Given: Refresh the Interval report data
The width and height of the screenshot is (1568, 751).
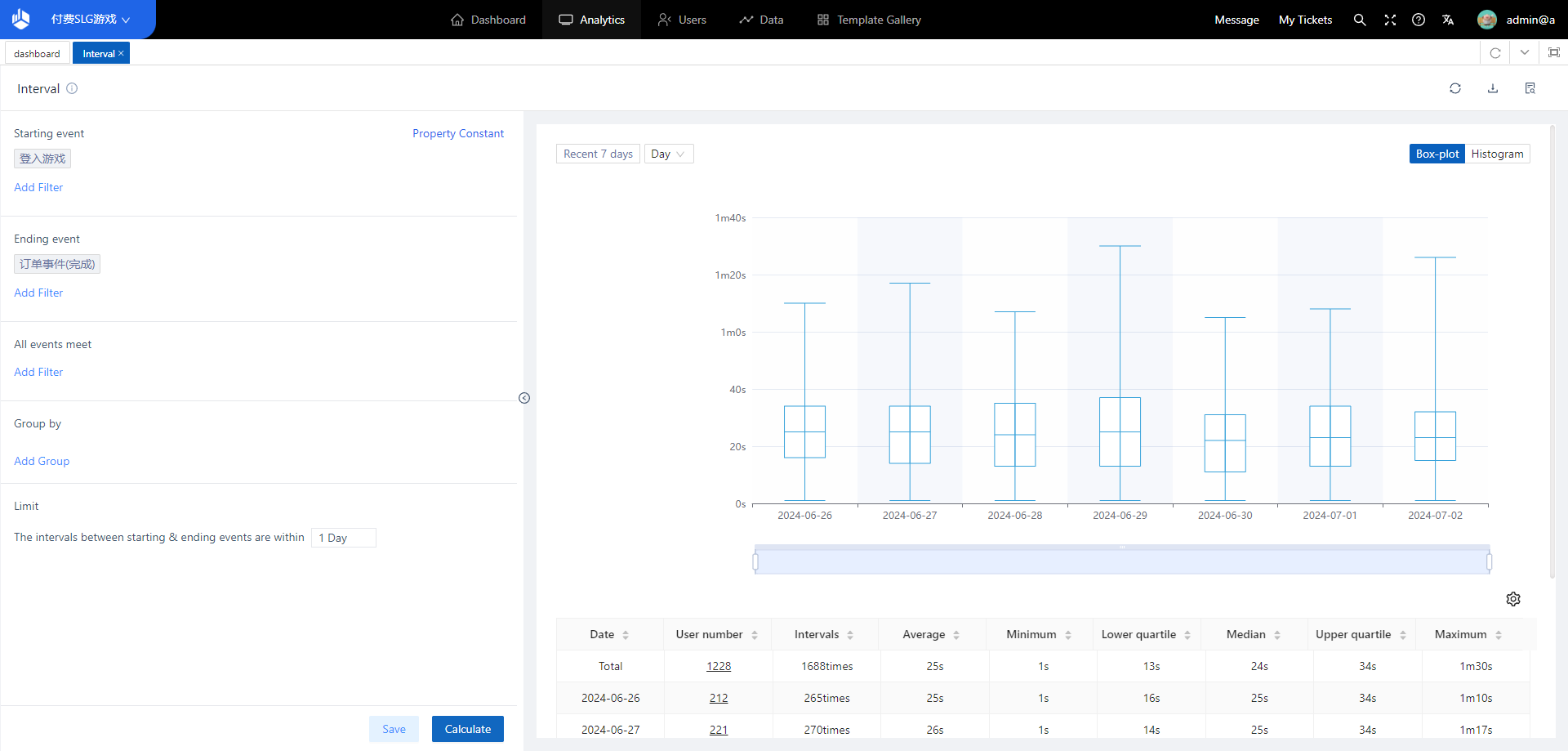Looking at the screenshot, I should click(x=1455, y=88).
